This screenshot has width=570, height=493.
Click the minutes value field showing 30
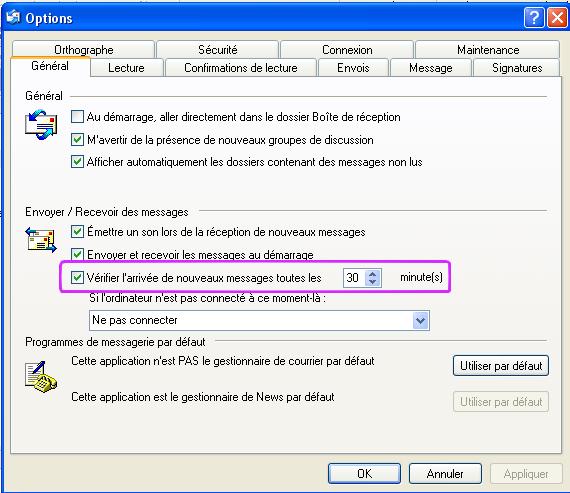(354, 278)
